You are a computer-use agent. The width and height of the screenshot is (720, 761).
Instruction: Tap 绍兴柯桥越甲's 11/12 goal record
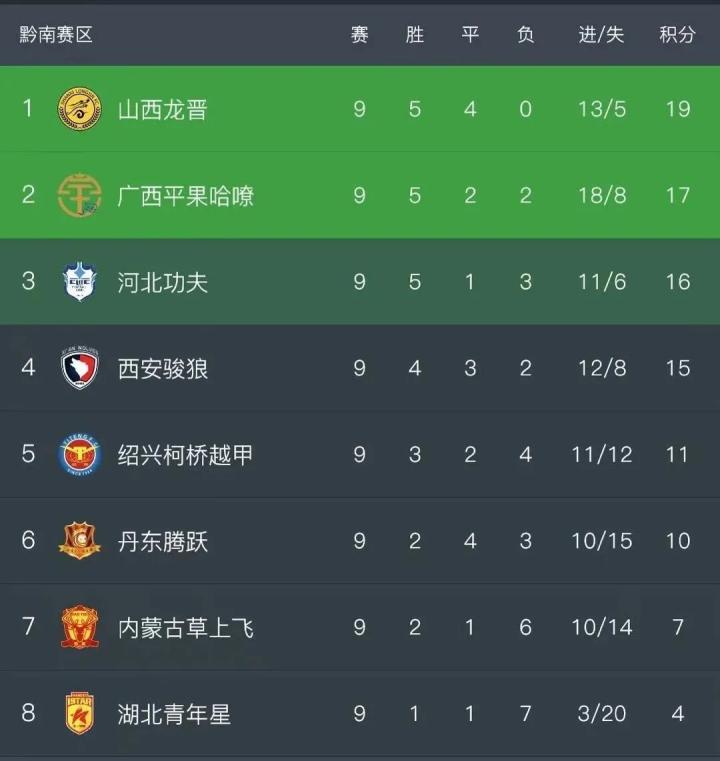(x=601, y=455)
